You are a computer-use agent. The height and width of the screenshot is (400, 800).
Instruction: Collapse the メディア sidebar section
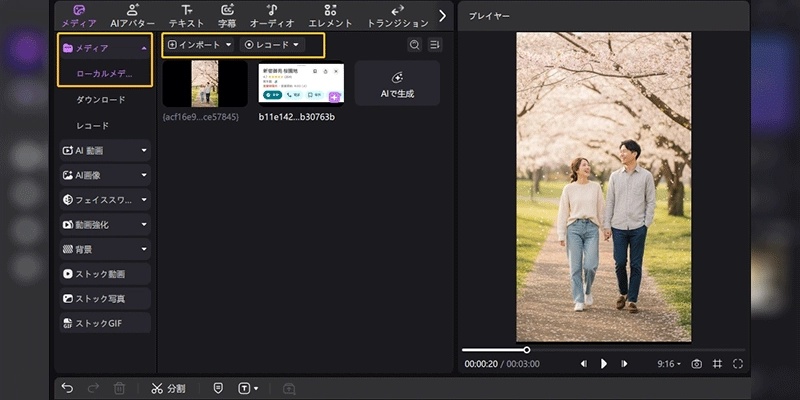point(144,48)
